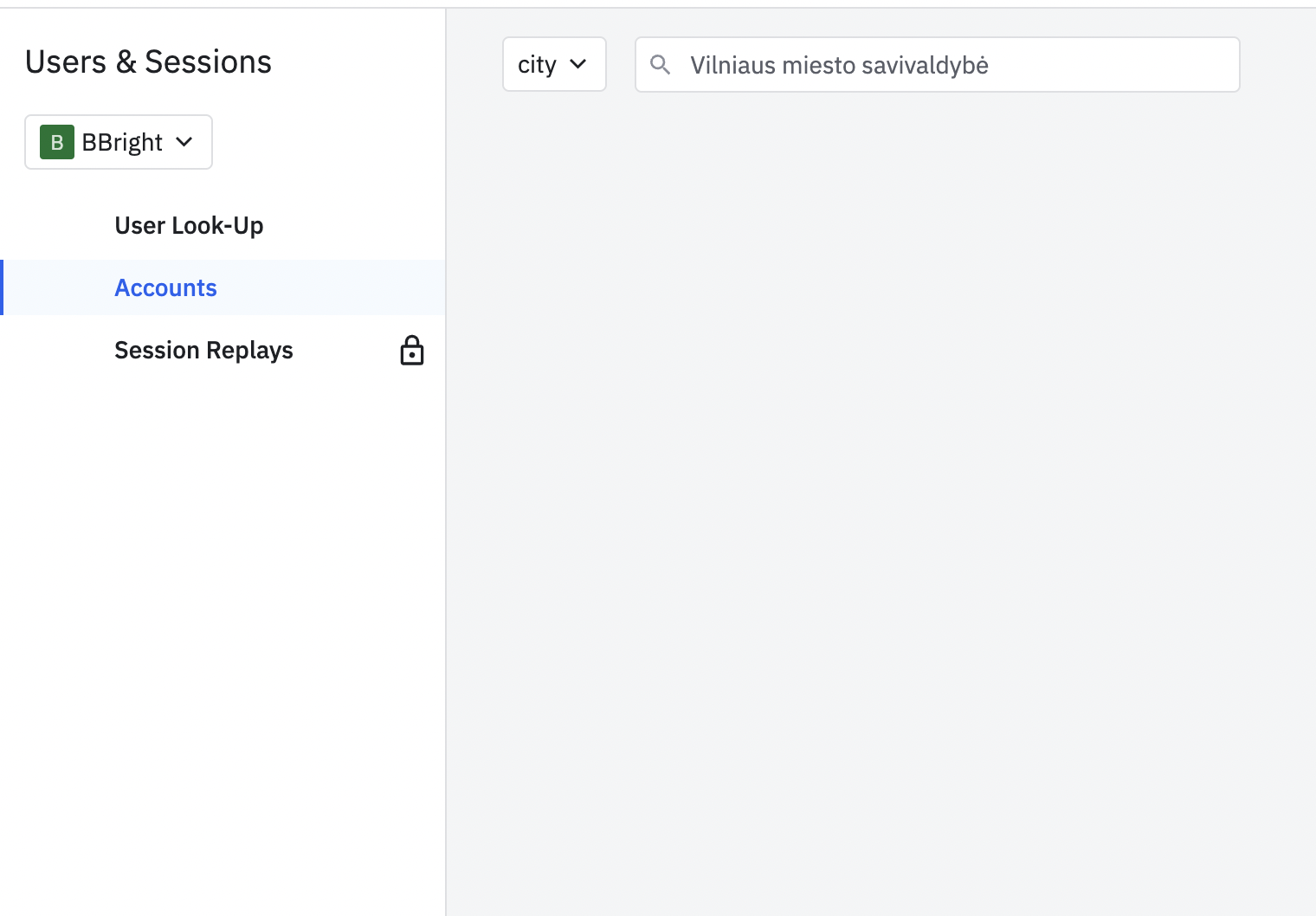Click the Users & Sessions heading
This screenshot has height=916, width=1316.
148,62
